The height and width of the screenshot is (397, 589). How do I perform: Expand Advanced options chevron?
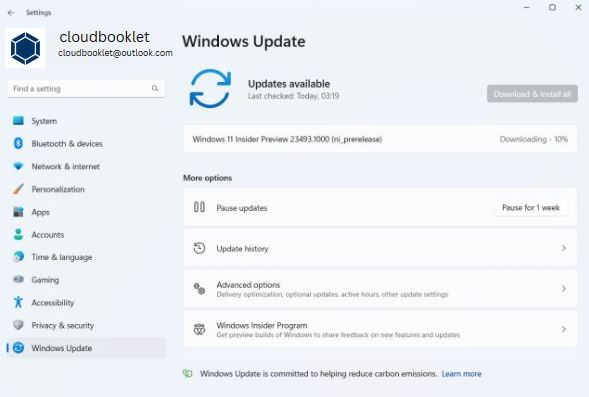pos(563,289)
